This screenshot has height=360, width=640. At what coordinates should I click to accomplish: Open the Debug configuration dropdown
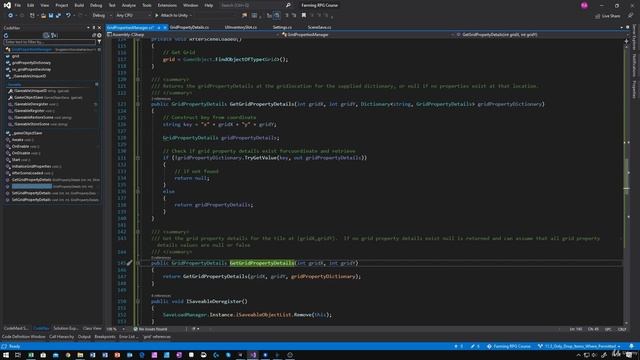(x=101, y=16)
